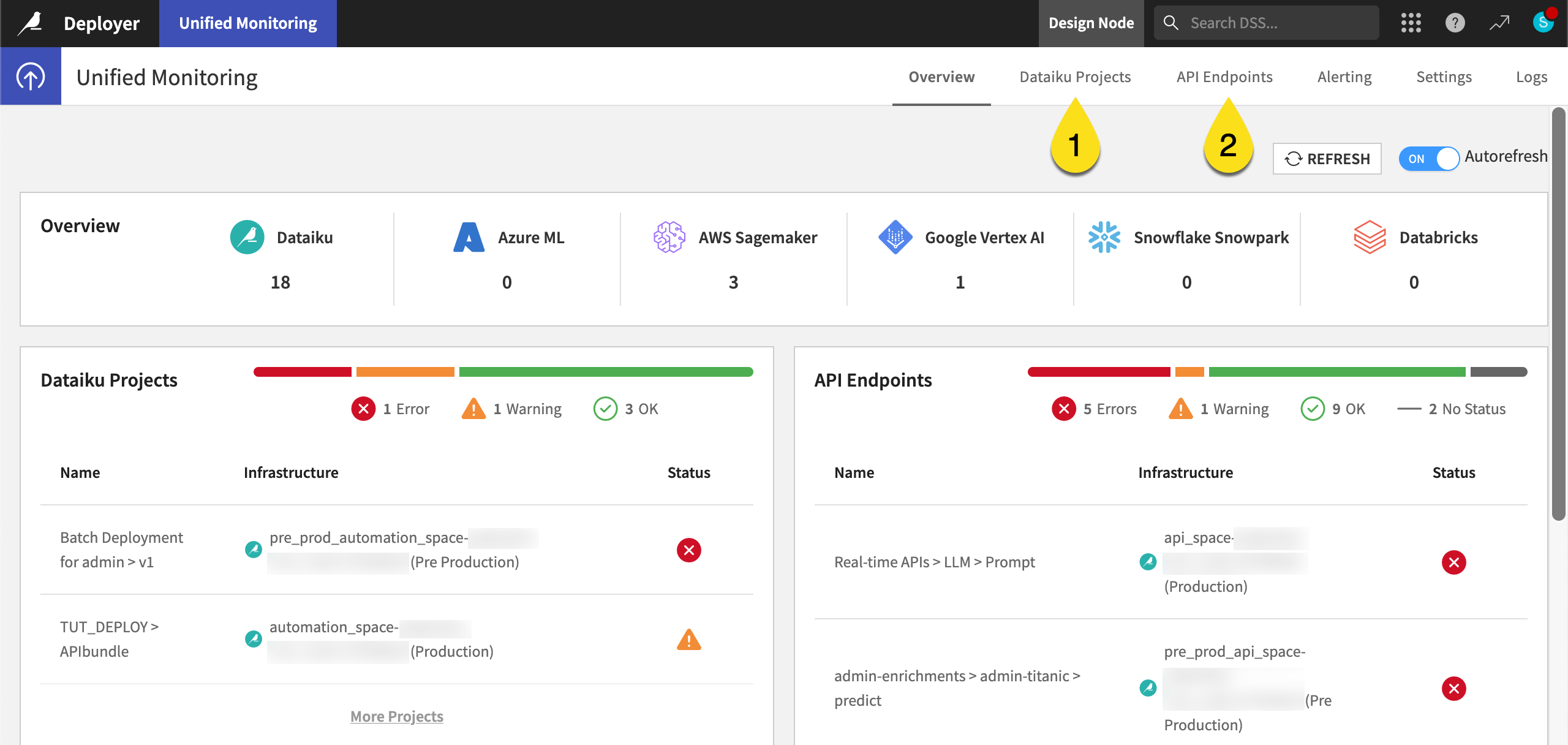Expand the Unified Monitoring navigation button
1568x745 pixels.
pos(30,76)
